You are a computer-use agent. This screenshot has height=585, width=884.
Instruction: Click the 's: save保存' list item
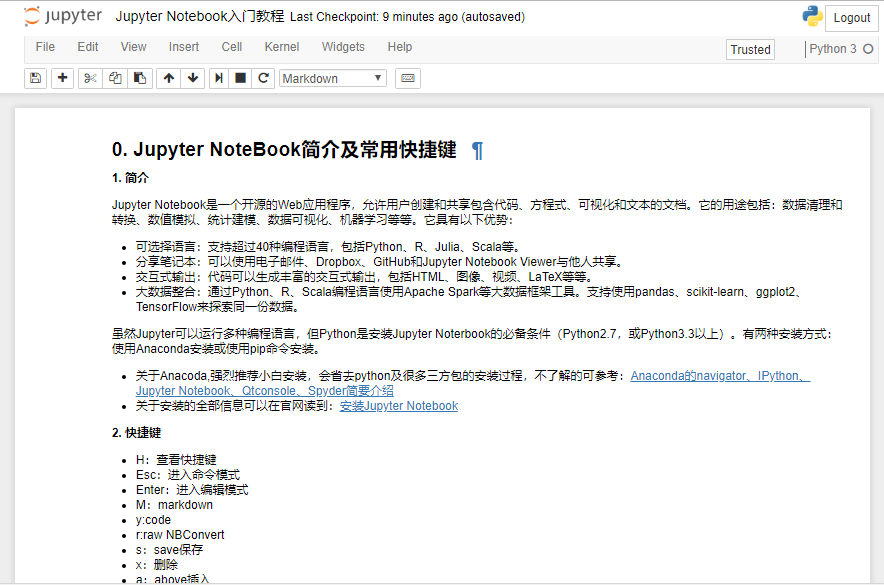[169, 550]
